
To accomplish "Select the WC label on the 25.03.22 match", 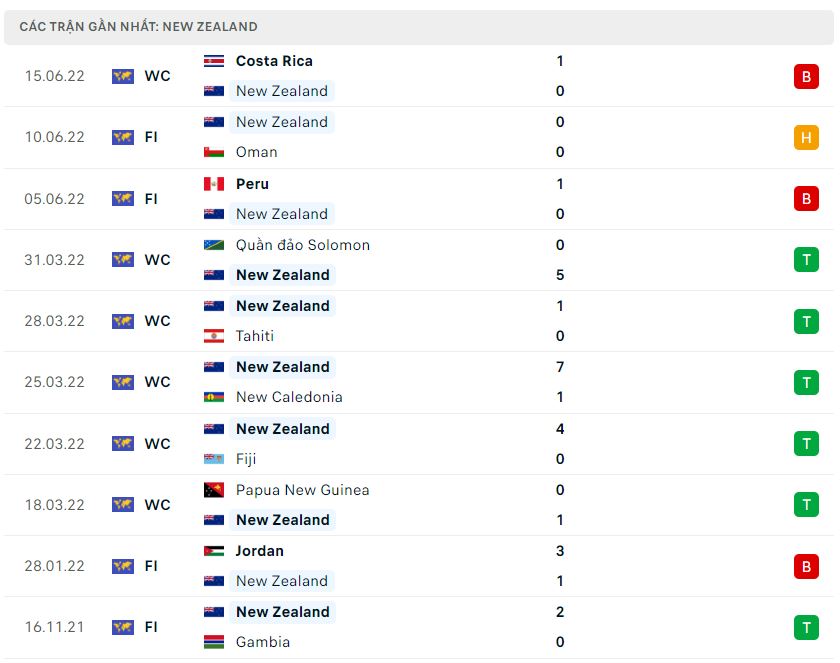I will coord(157,382).
